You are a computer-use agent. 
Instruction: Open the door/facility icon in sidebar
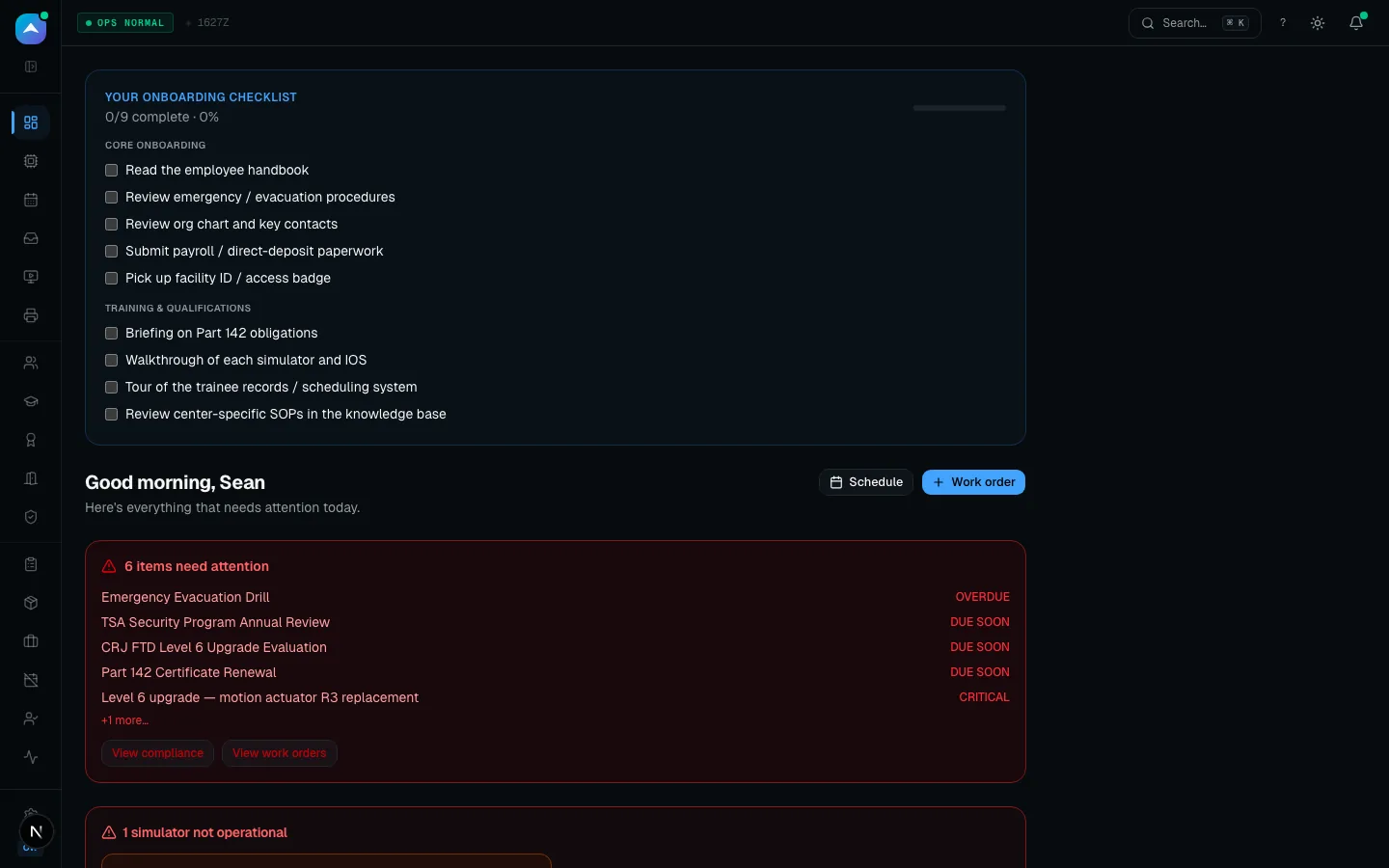[31, 478]
